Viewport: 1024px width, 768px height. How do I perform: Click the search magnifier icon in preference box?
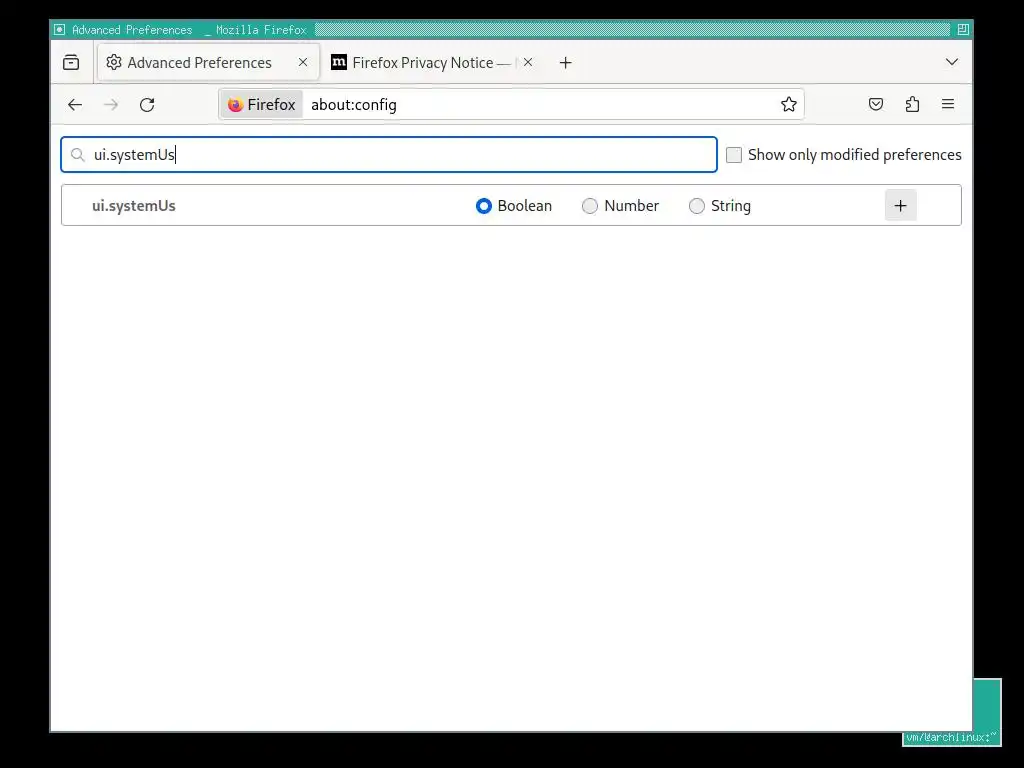coord(78,155)
